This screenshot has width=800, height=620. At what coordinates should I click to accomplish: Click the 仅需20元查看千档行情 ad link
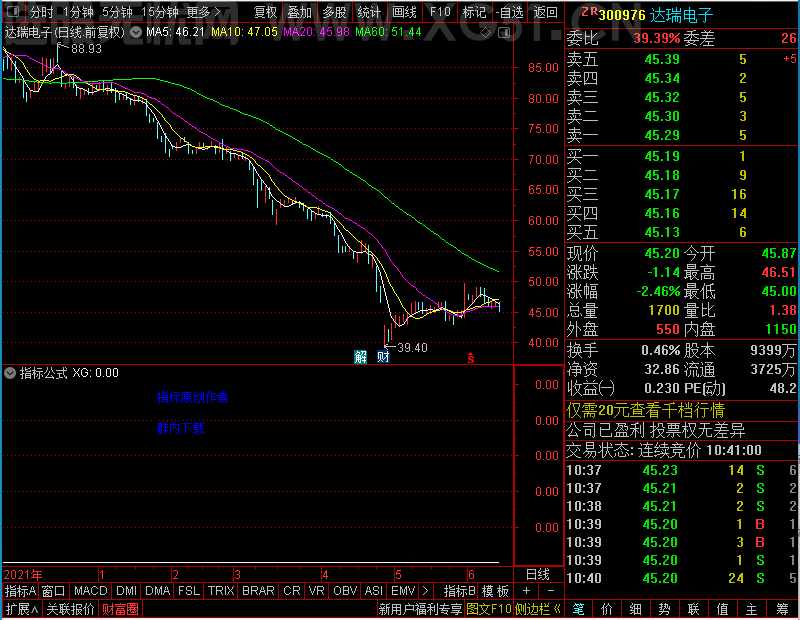645,410
